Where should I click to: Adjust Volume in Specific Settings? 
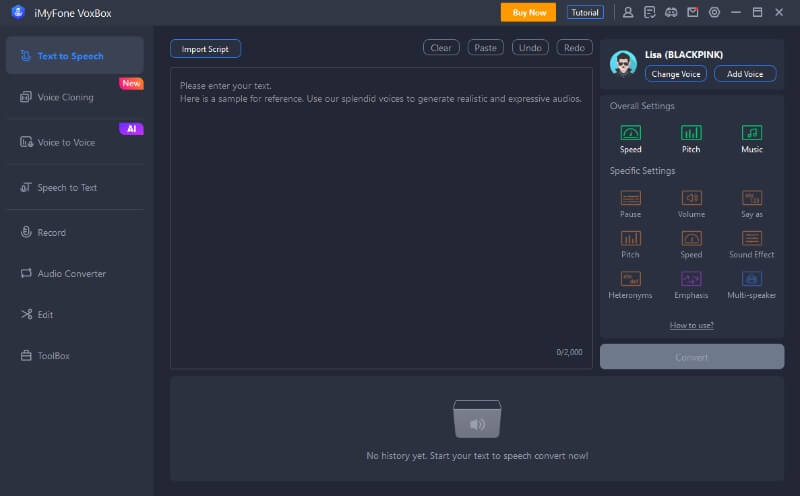[691, 204]
